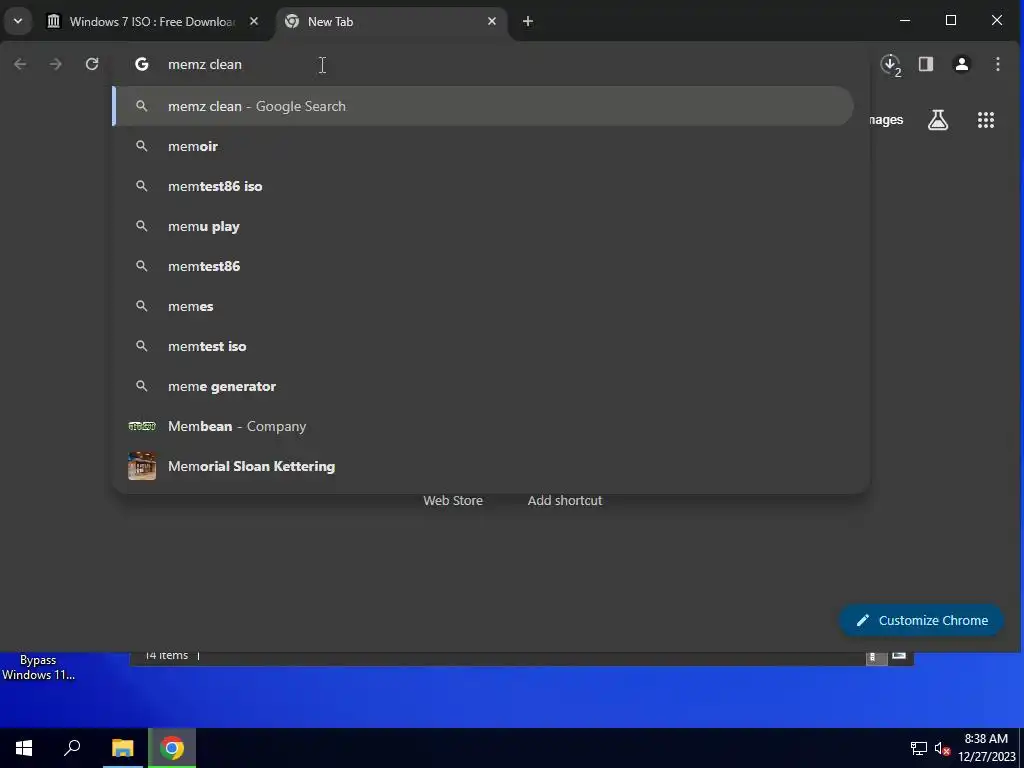
Task: Go forward with the forward arrow
Action: [x=56, y=64]
